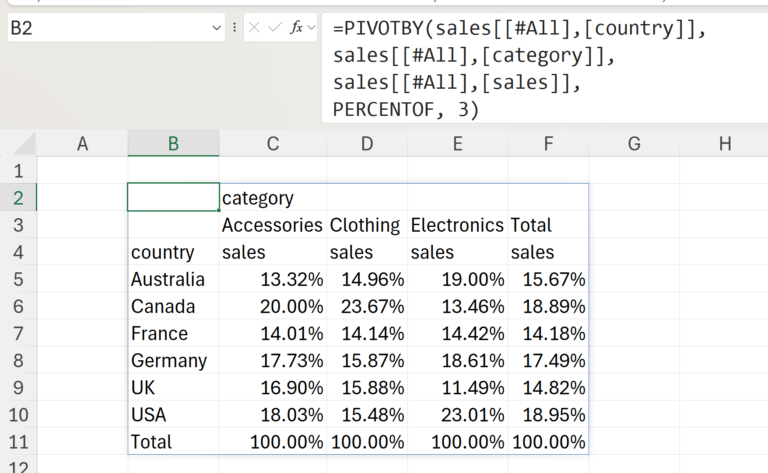Click the Enter checkmark icon in formula bar

point(276,28)
